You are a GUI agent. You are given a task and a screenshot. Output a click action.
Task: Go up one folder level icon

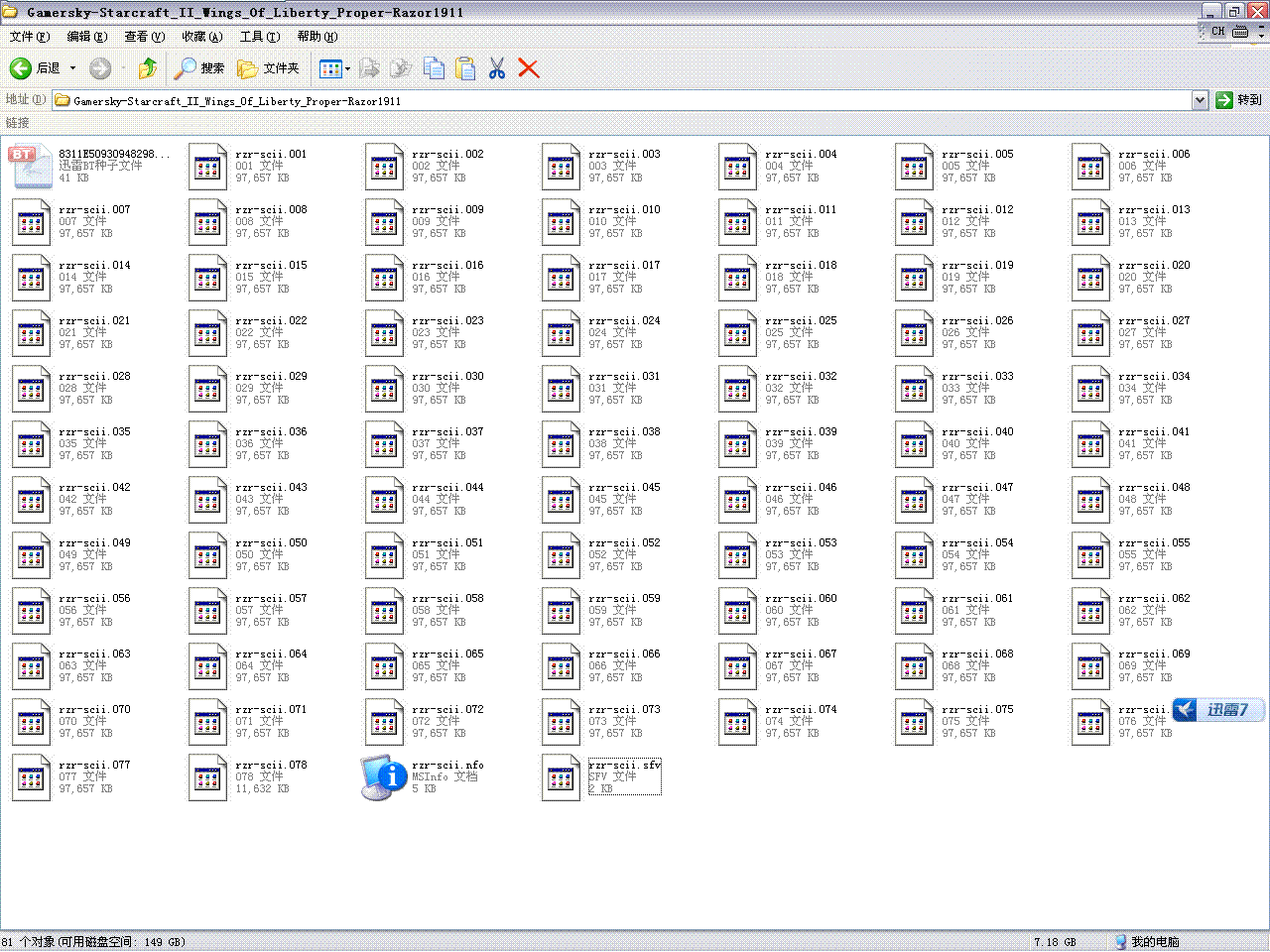pyautogui.click(x=148, y=68)
